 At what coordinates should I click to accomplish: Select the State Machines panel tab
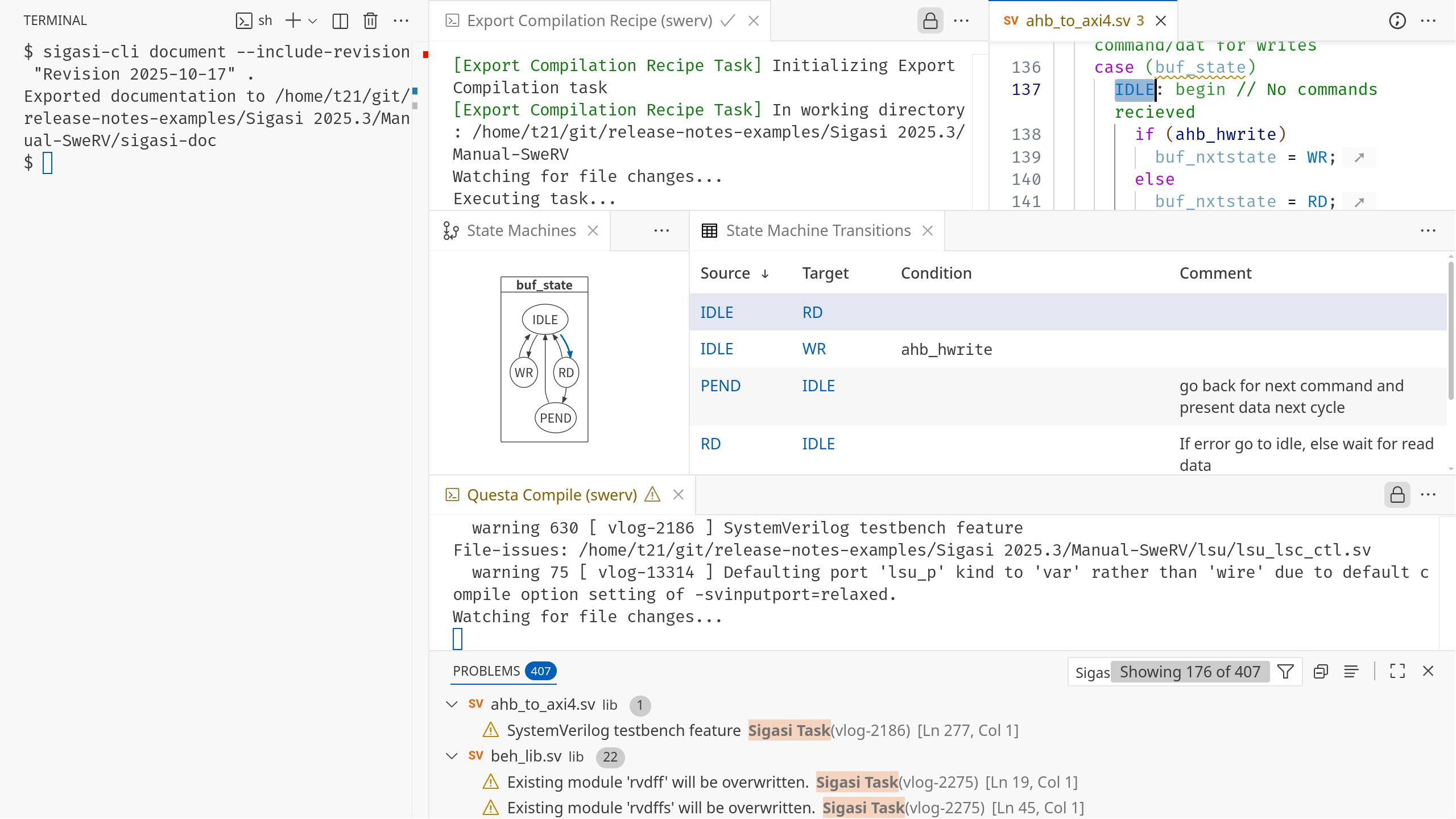(520, 230)
